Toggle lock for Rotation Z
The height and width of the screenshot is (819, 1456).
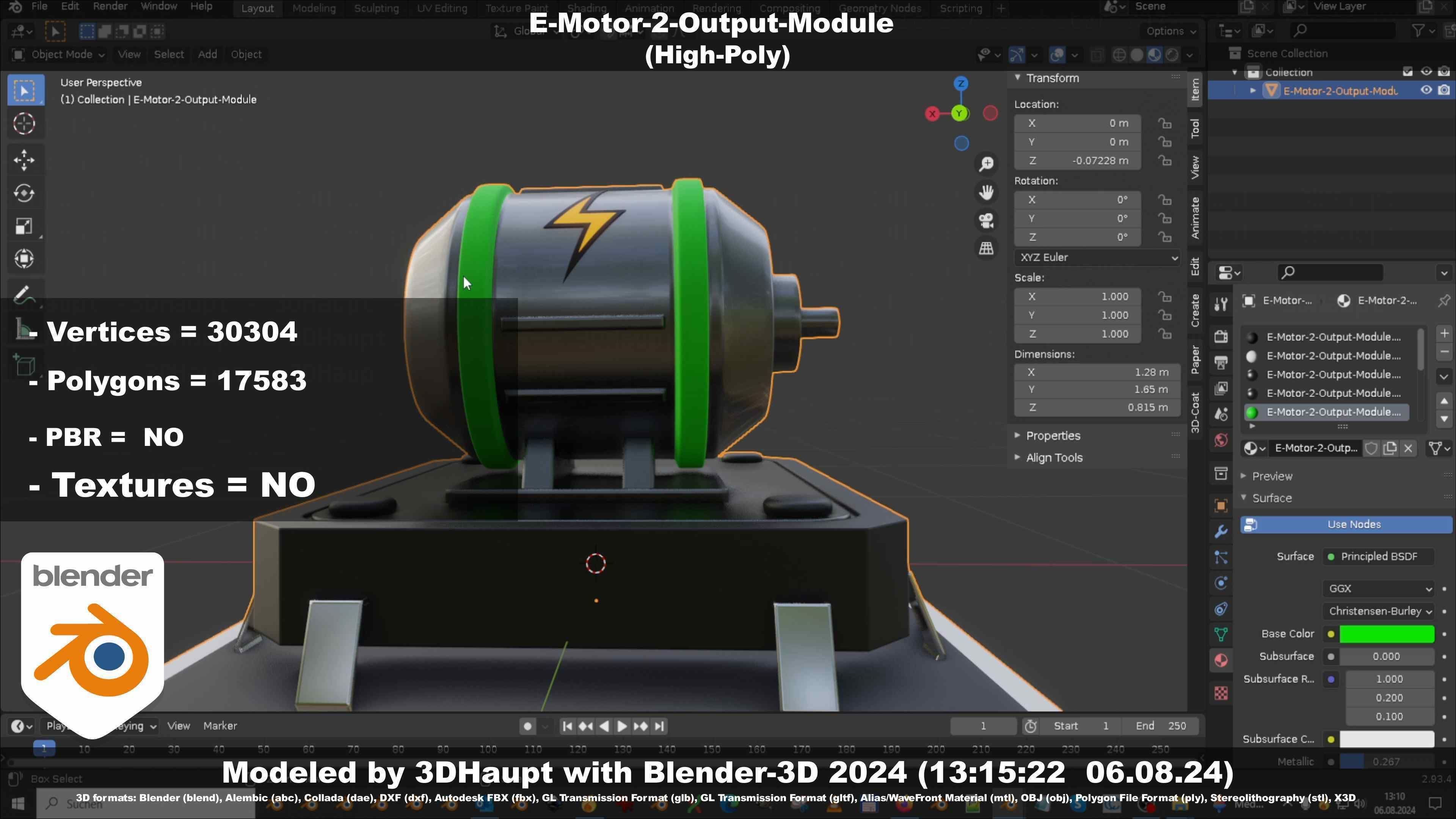(x=1164, y=237)
